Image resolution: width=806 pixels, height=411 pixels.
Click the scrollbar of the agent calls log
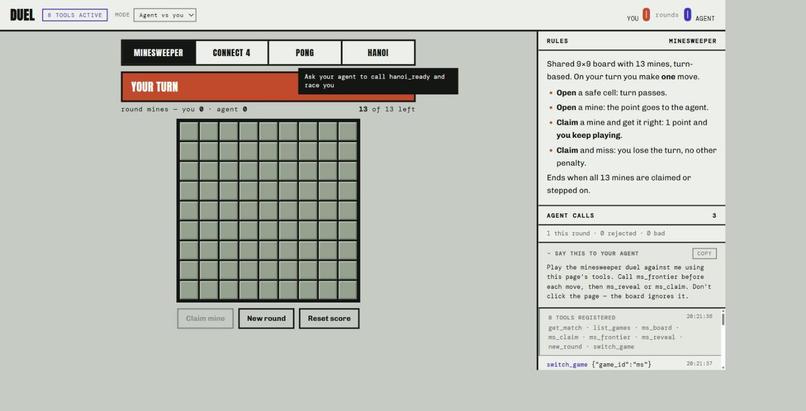tap(723, 339)
